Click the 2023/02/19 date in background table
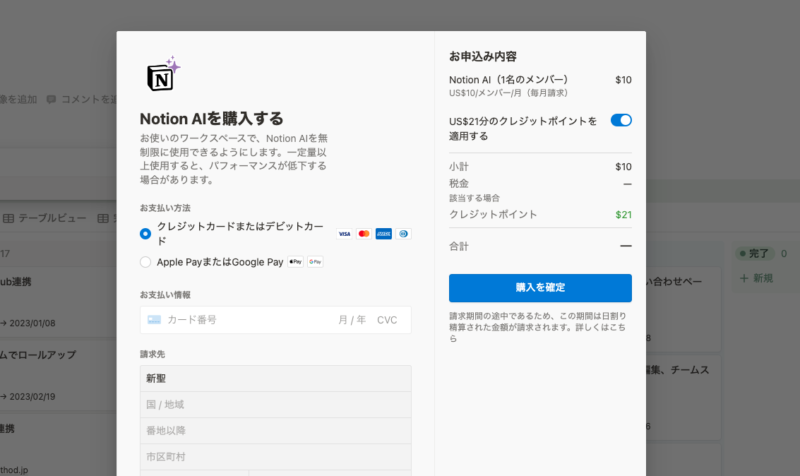Screen dimensions: 800x476 tap(32, 396)
